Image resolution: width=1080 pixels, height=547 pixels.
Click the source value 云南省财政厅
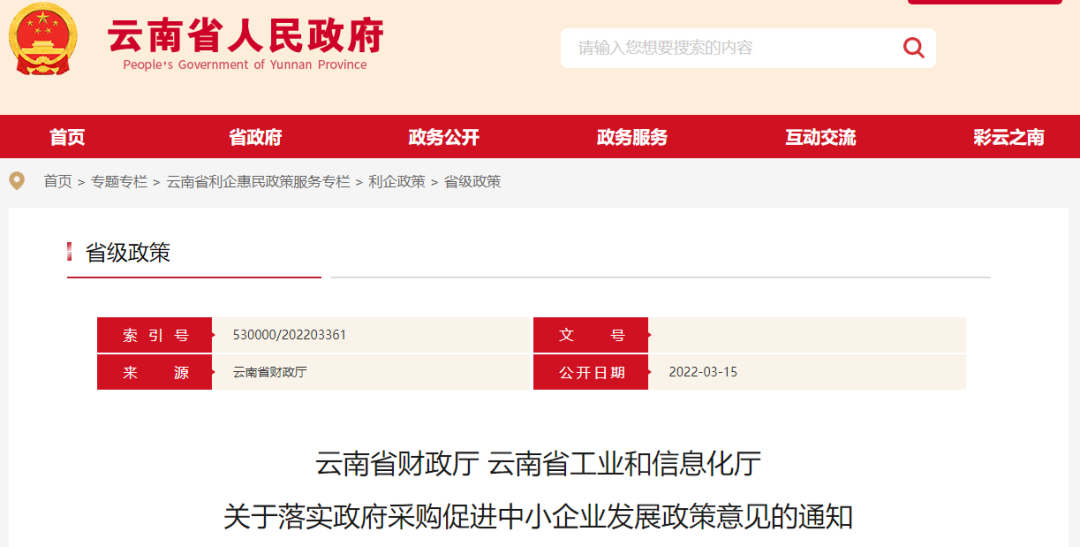click(270, 372)
